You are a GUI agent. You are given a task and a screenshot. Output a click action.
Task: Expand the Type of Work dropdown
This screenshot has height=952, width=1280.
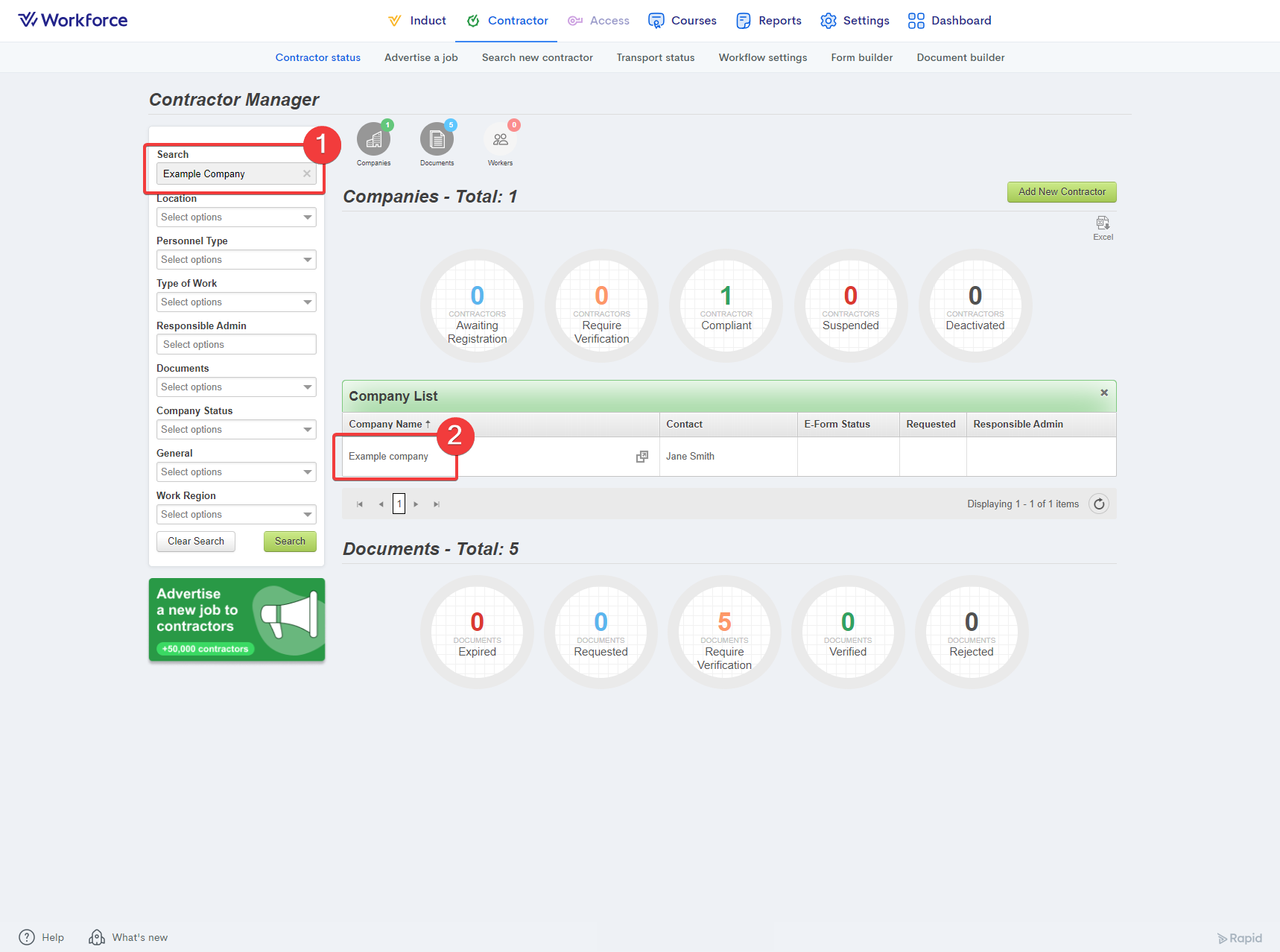[236, 302]
